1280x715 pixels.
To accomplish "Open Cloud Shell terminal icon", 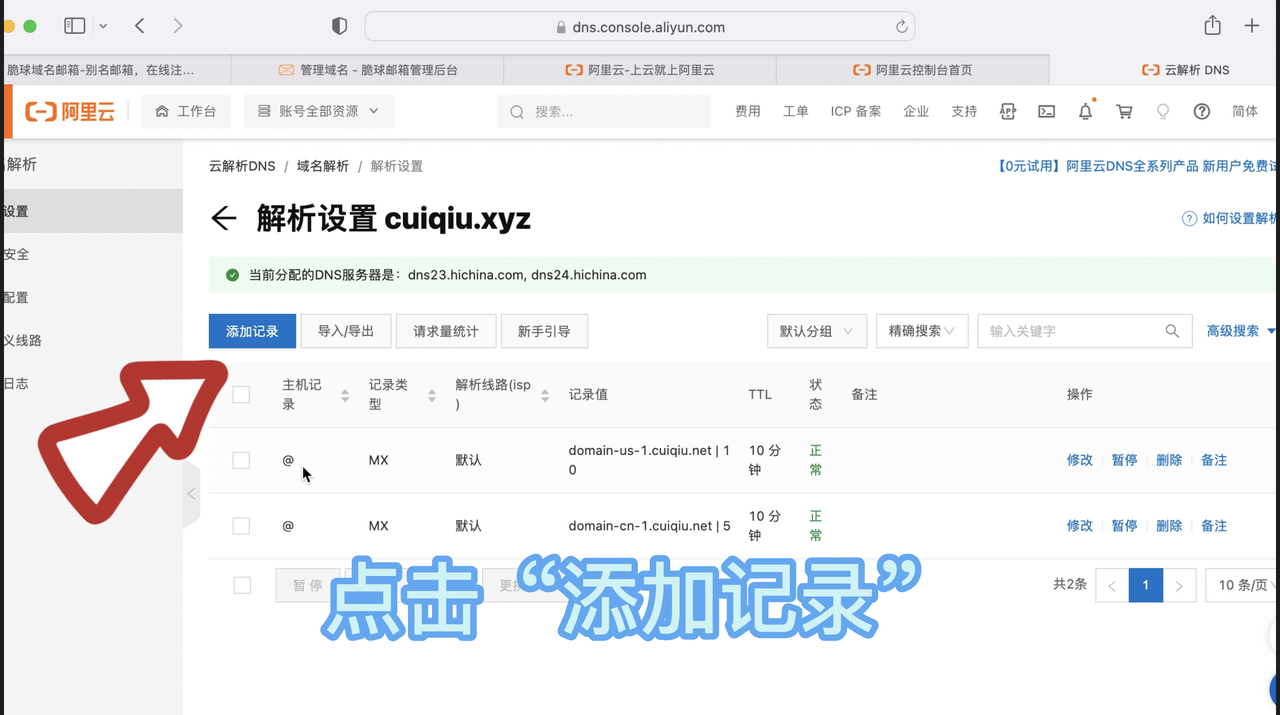I will (1046, 111).
